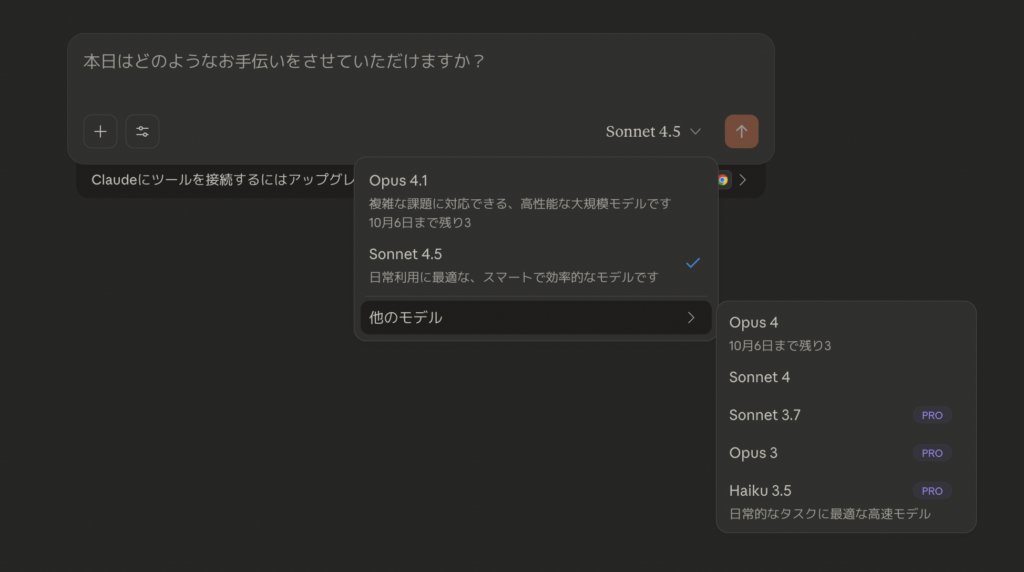Select the Haiku 3.5 fast model
The image size is (1024, 572).
[760, 491]
